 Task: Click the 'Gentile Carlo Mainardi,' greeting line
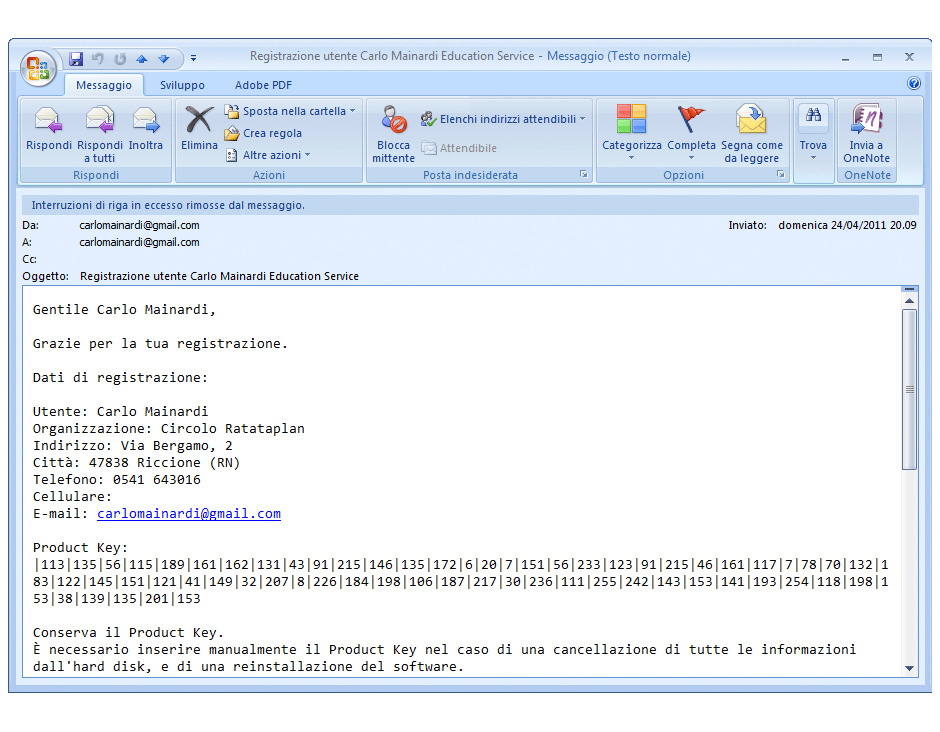(x=124, y=310)
